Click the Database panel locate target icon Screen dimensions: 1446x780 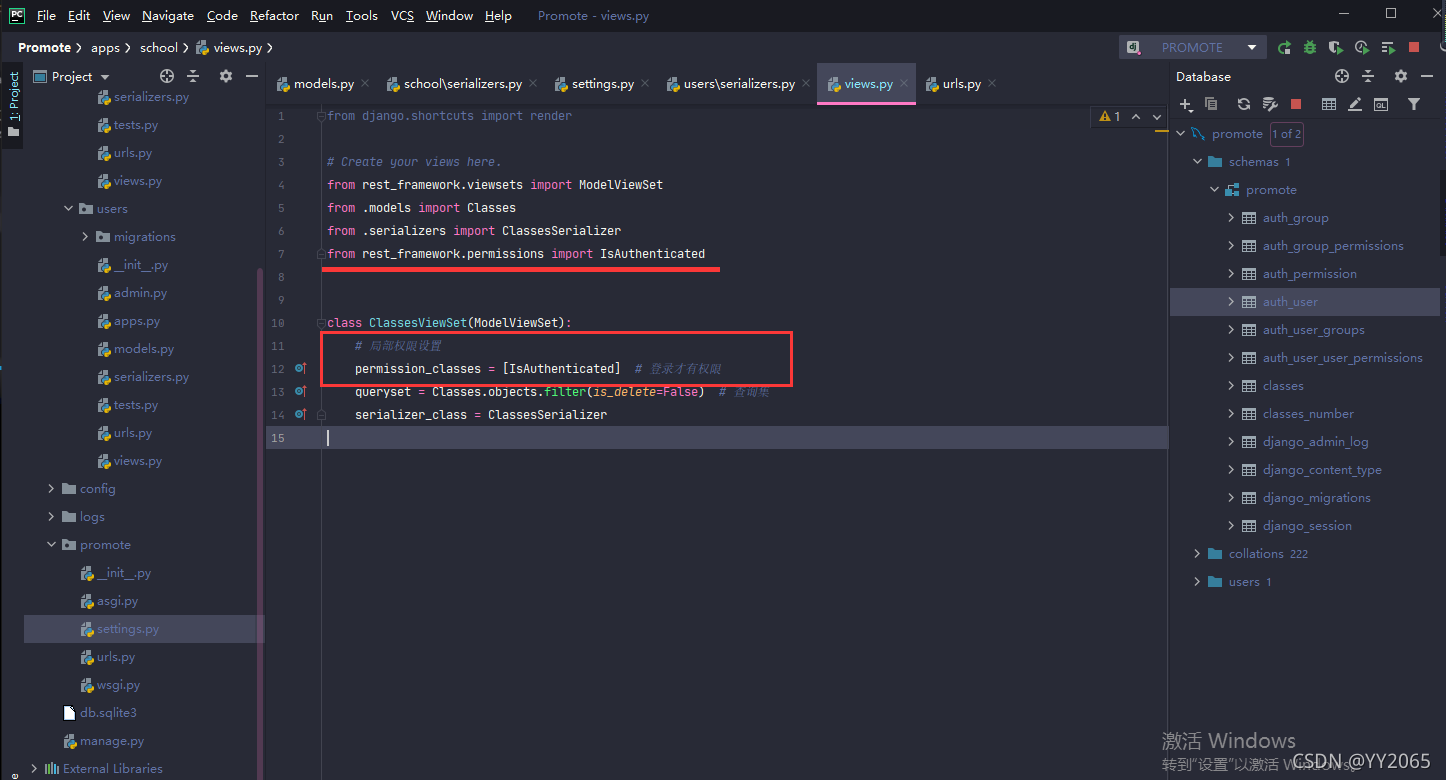coord(1342,76)
